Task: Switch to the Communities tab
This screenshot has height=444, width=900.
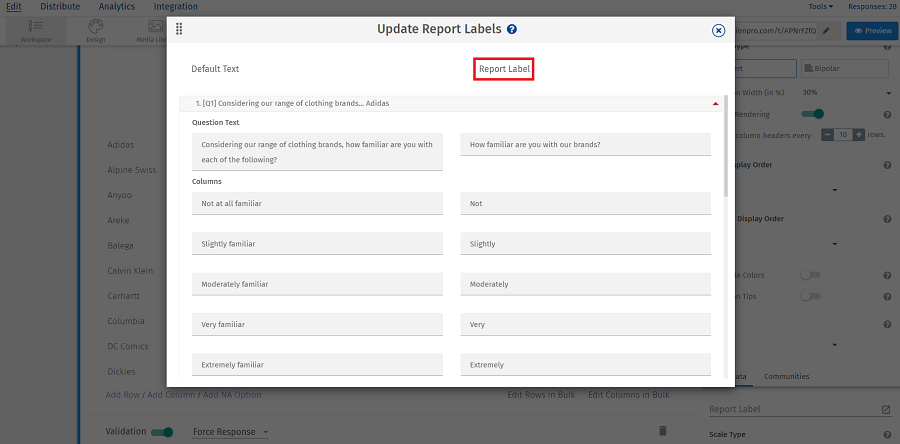Action: 786,376
